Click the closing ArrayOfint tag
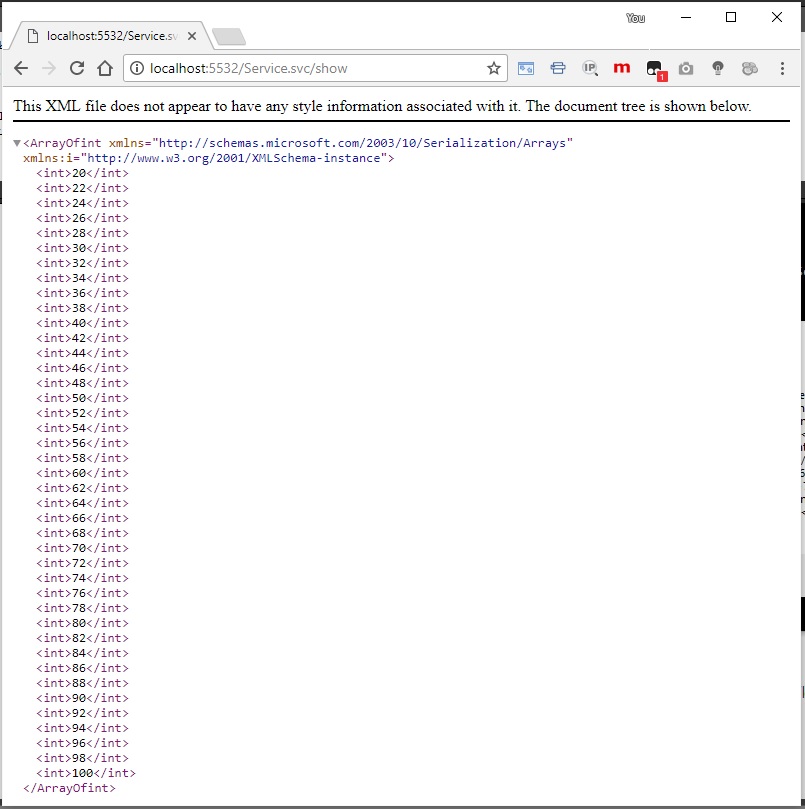Viewport: 805px width, 809px height. (69, 788)
